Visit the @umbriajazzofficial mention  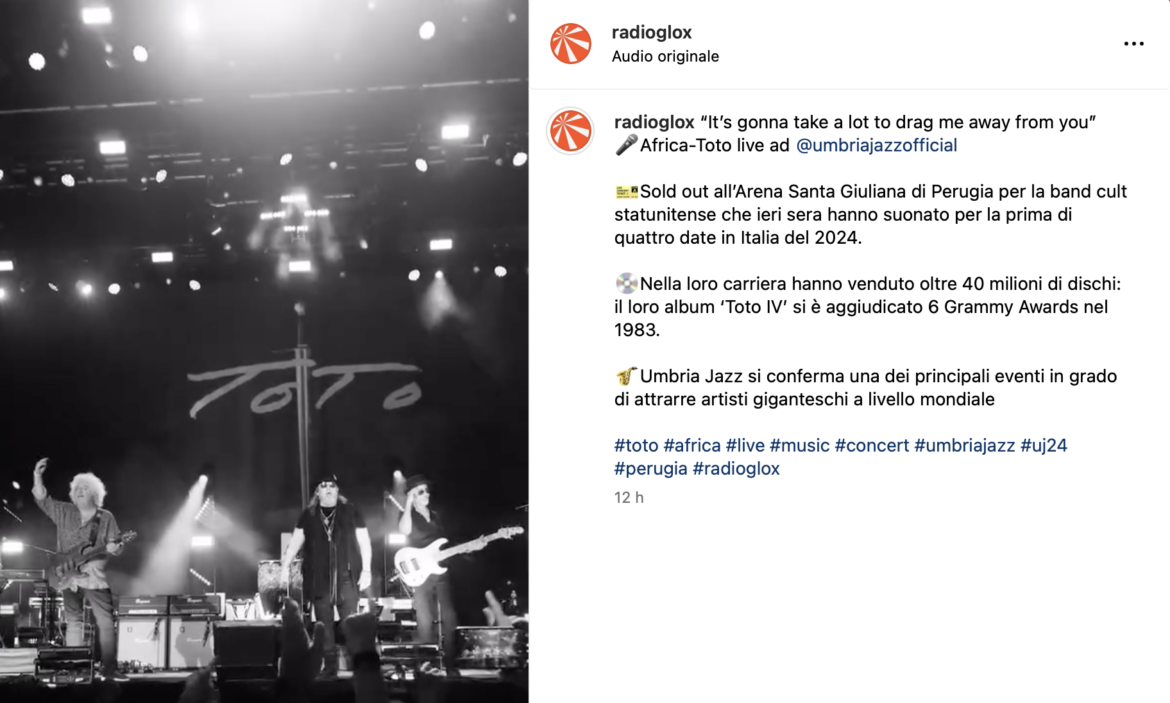877,145
